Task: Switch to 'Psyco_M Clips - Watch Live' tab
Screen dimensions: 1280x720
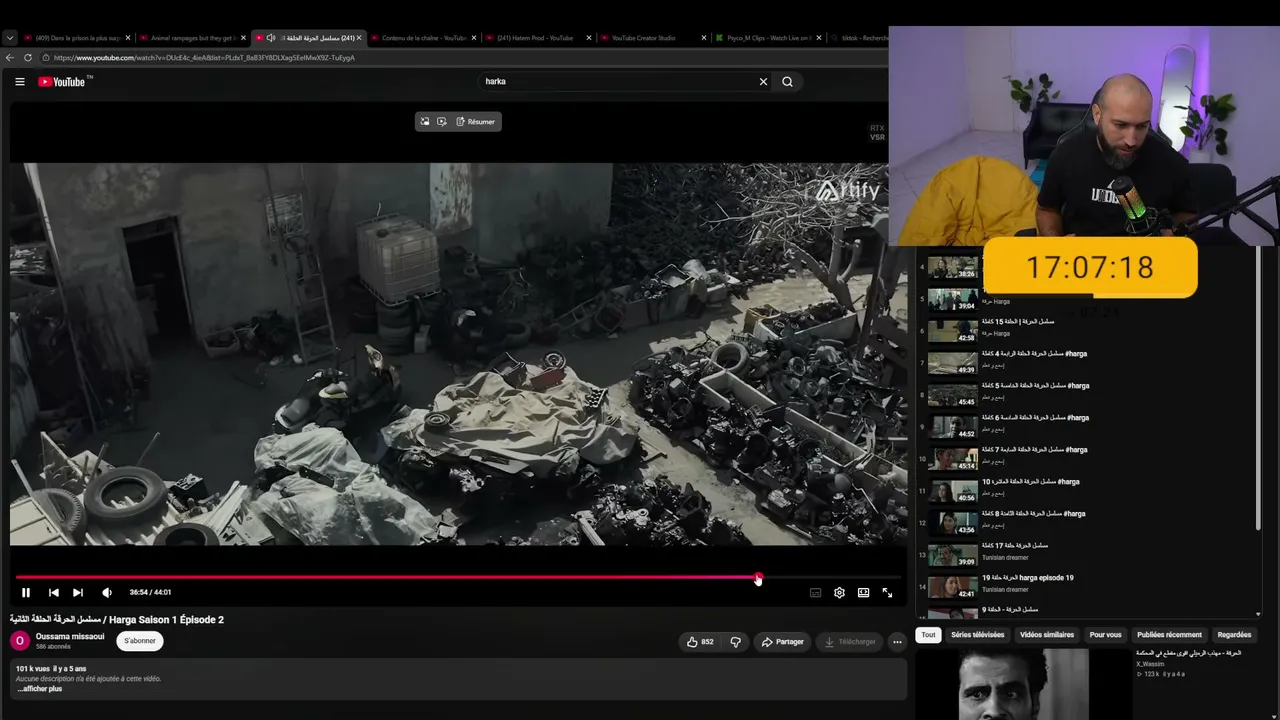Action: [x=769, y=38]
